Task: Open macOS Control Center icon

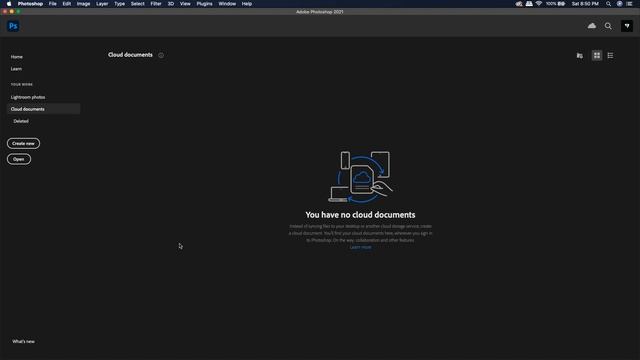Action: coord(629,4)
